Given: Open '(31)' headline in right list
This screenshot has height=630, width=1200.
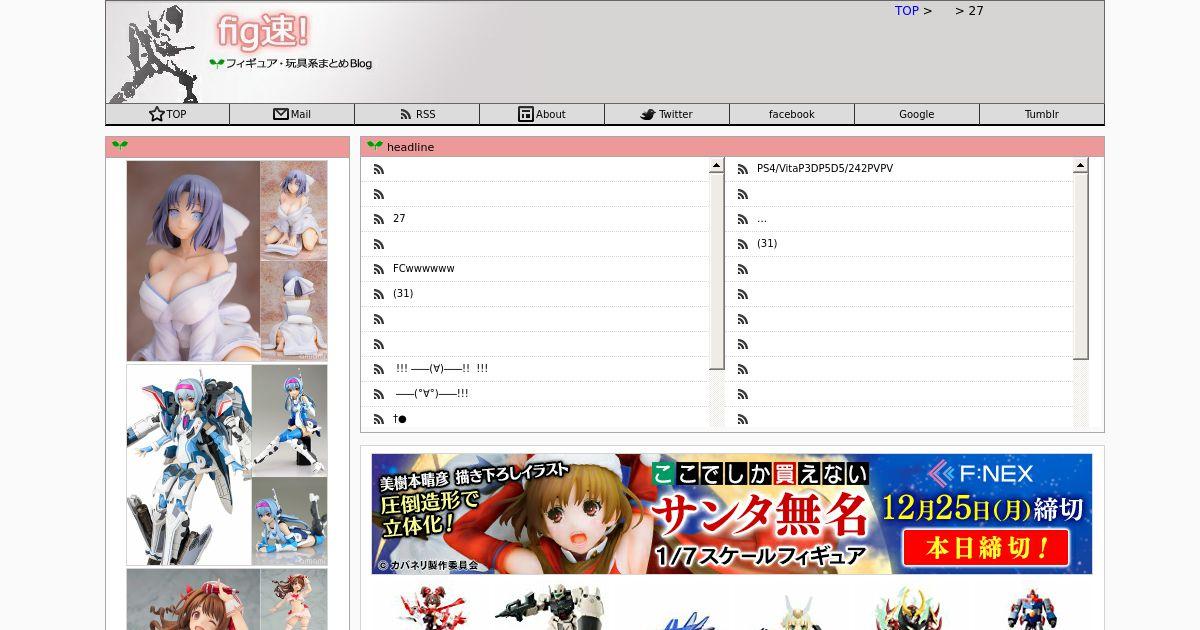Looking at the screenshot, I should [767, 244].
